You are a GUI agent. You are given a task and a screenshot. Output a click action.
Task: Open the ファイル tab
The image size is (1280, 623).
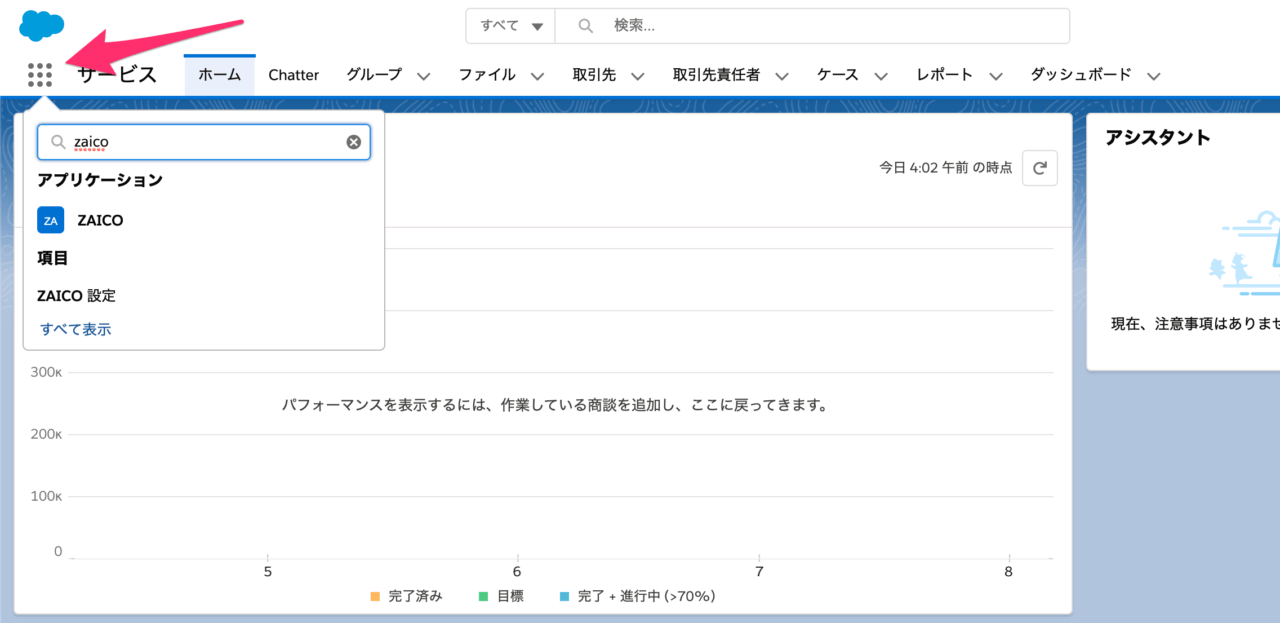coord(487,75)
